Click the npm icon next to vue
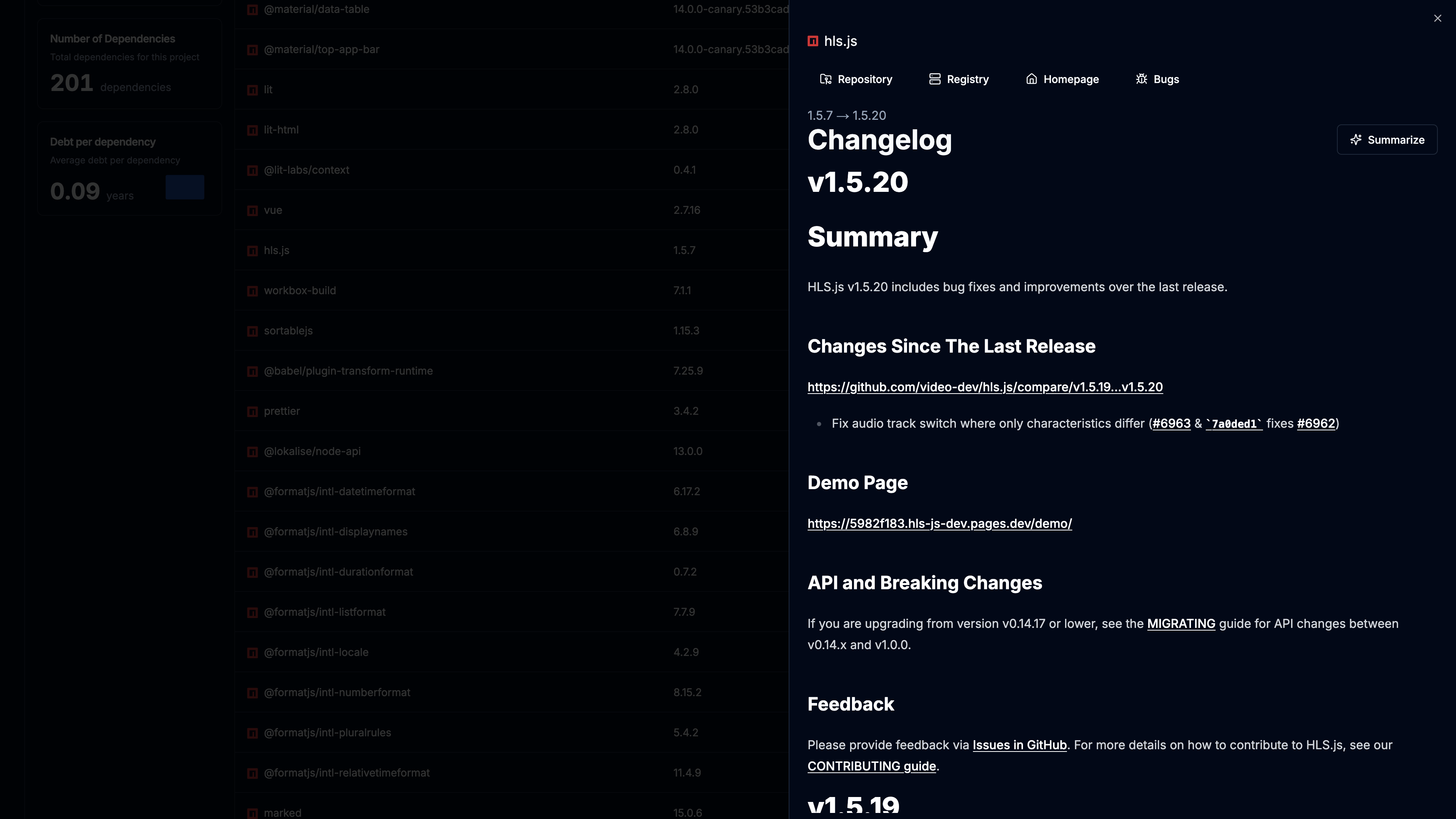 [x=253, y=211]
